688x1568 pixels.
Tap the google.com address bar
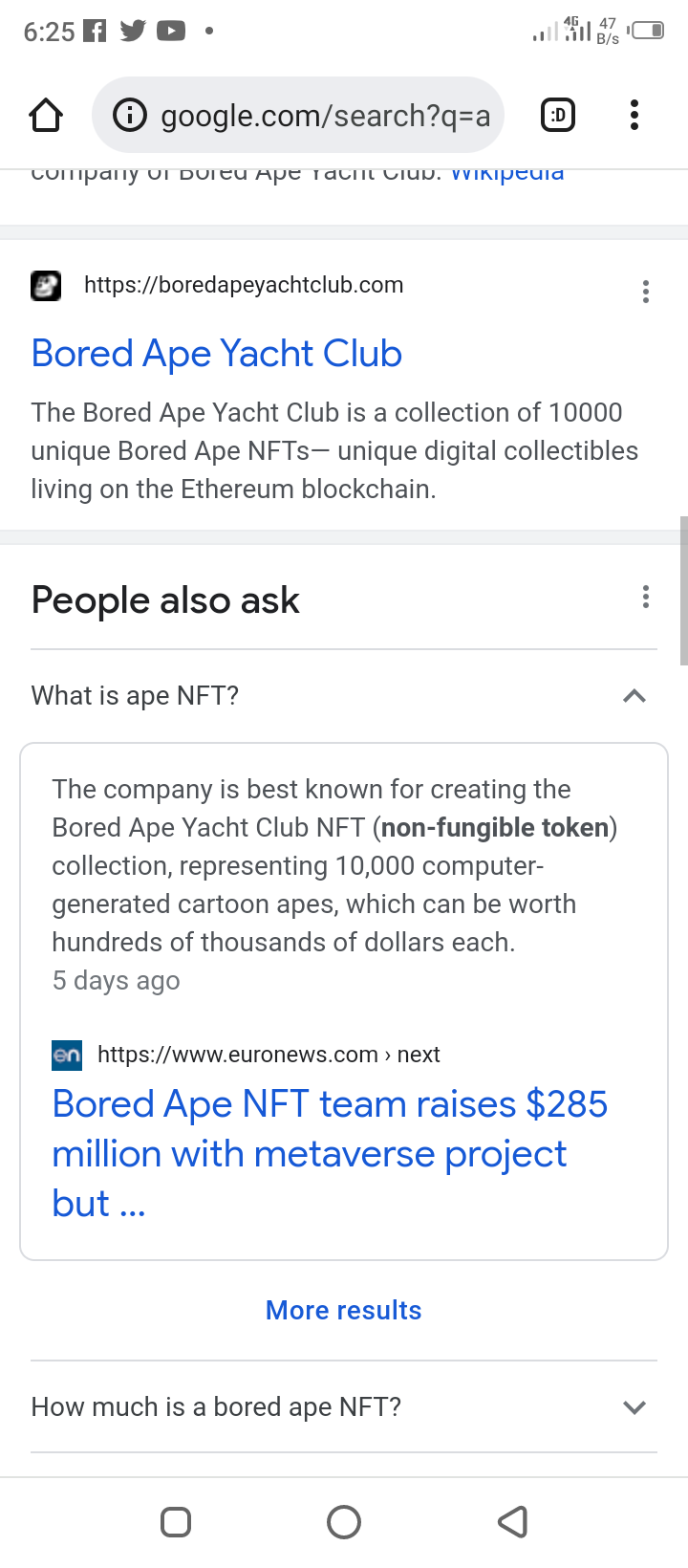click(325, 116)
